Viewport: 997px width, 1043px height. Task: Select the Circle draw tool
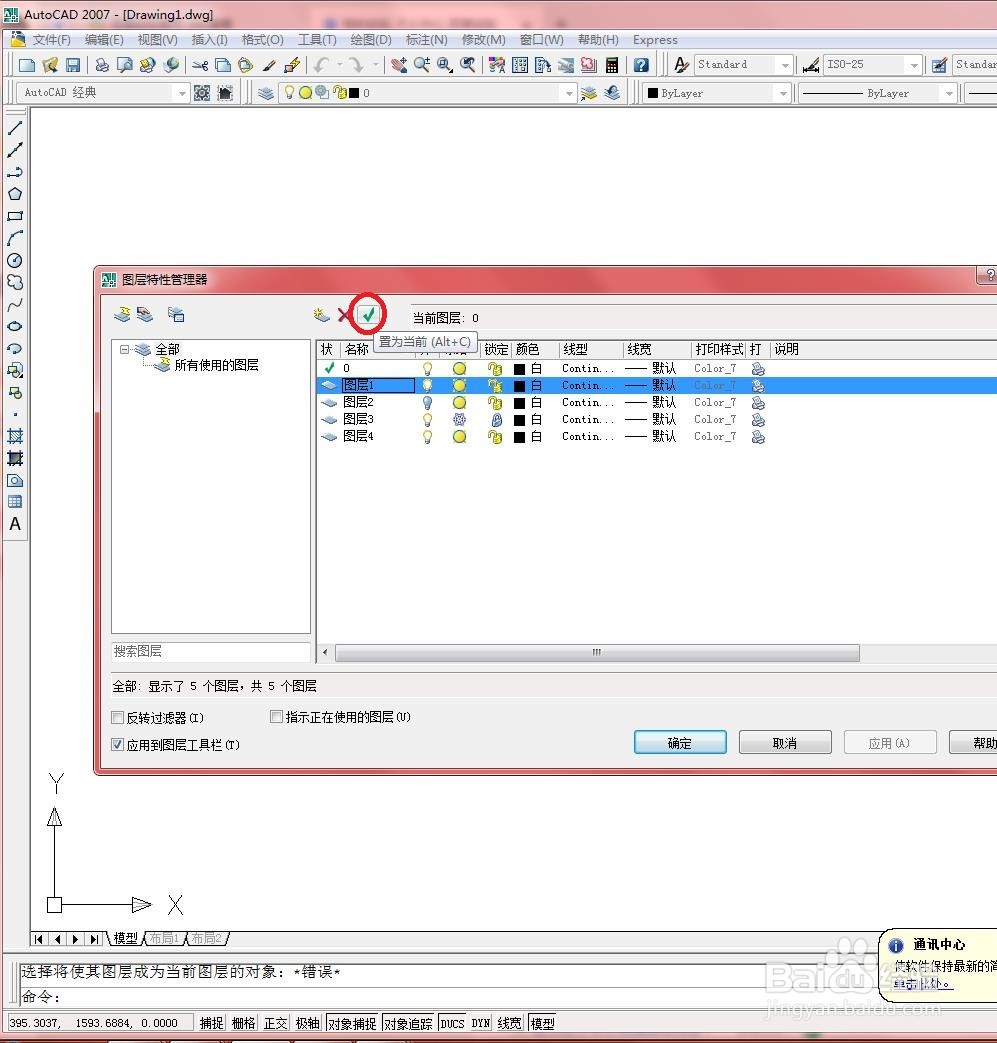[x=15, y=260]
